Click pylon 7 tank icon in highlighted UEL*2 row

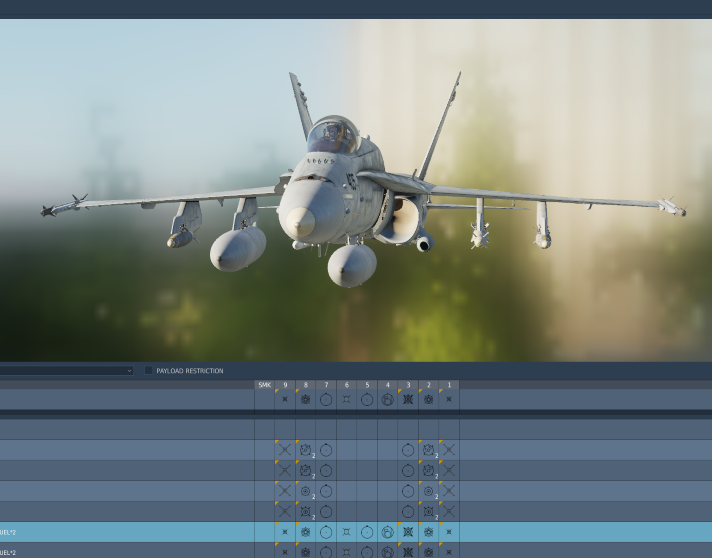(326, 532)
